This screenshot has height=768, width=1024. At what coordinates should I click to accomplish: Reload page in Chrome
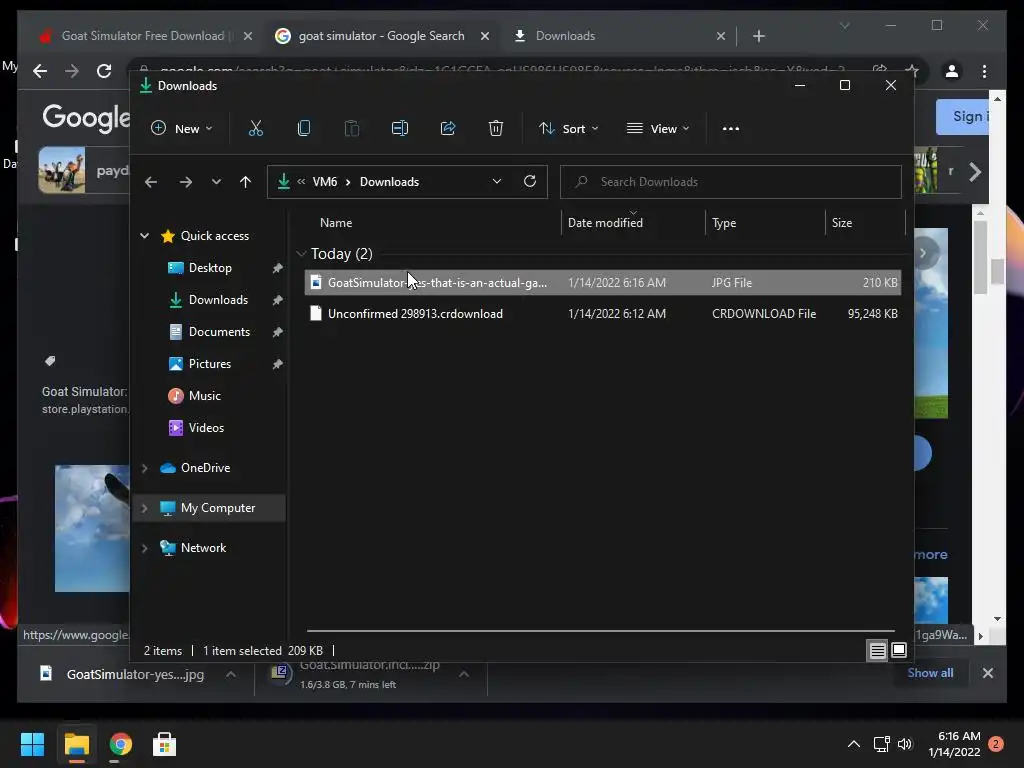tap(104, 71)
